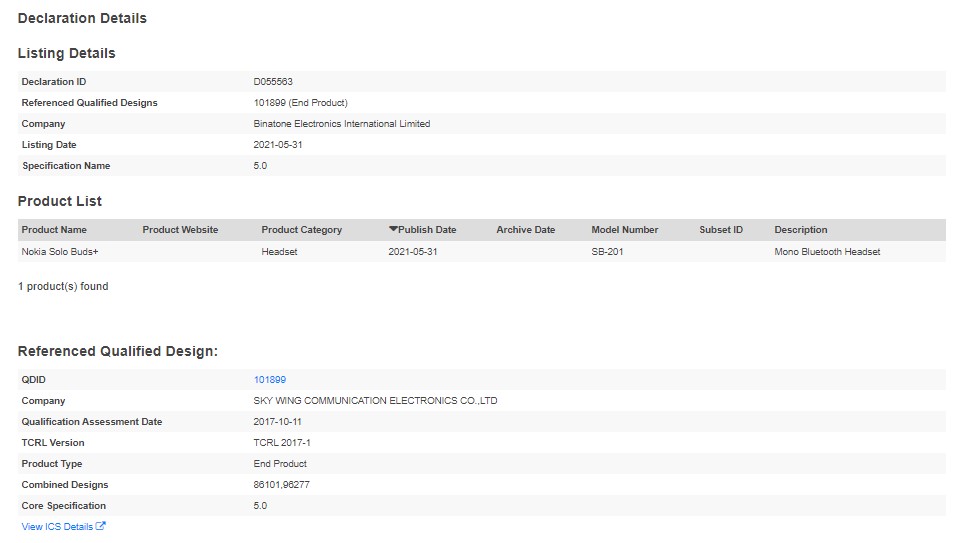Image resolution: width=954 pixels, height=543 pixels.
Task: Select Nokia Solo Buds+ product name cell
Action: tap(60, 251)
